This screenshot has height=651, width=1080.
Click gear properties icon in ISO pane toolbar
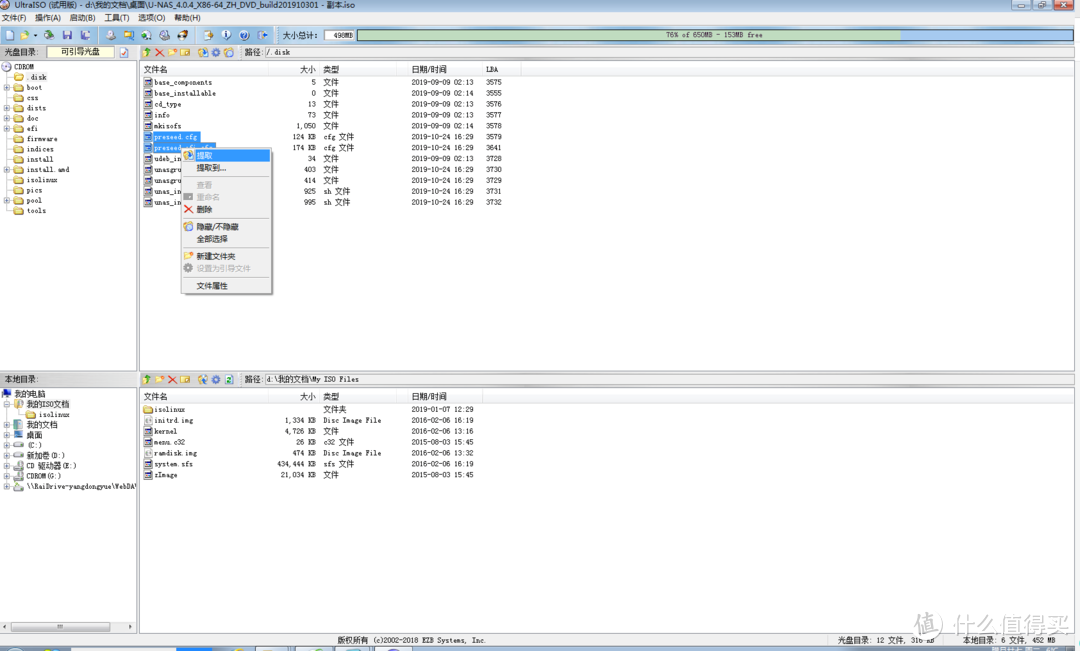[x=216, y=52]
